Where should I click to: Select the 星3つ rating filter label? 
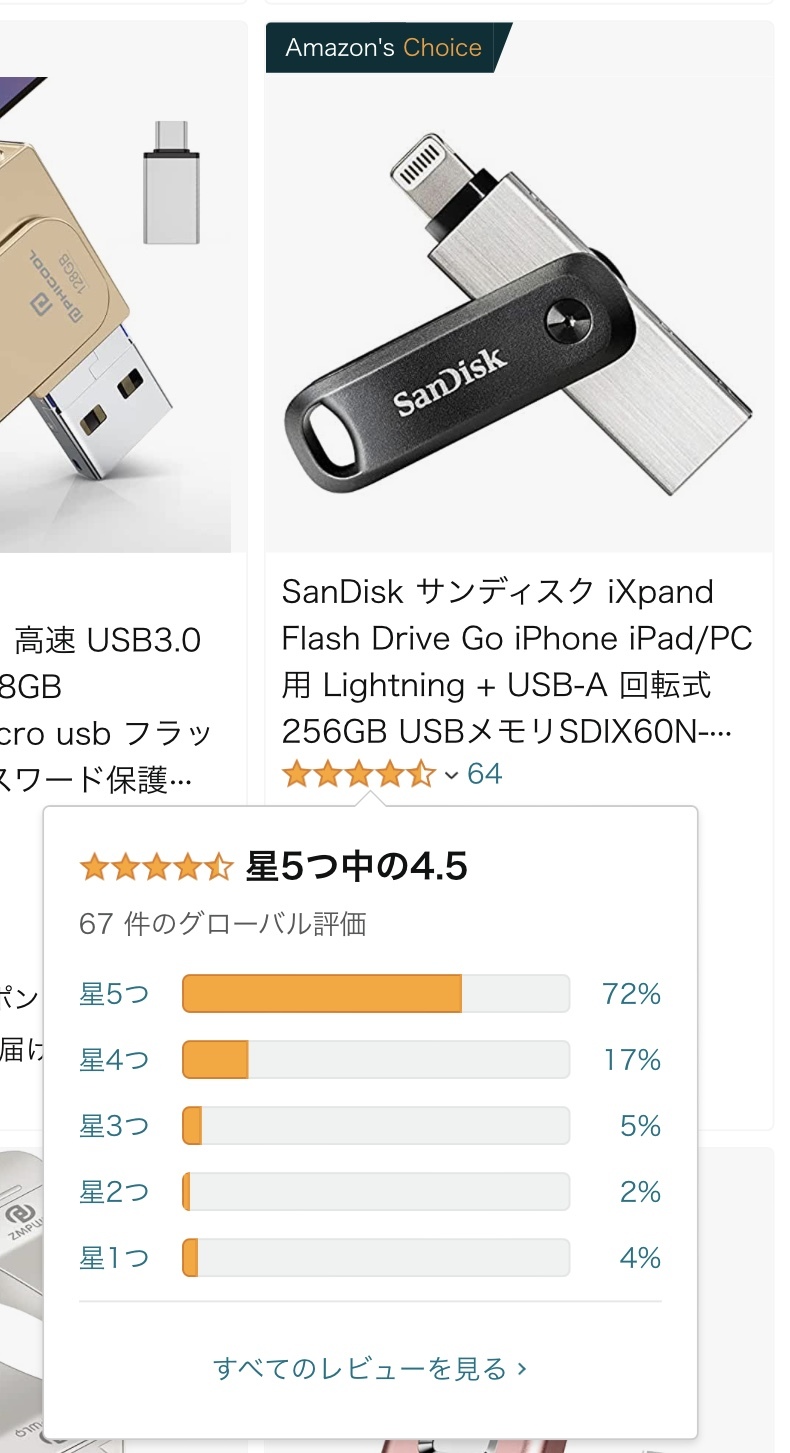coord(114,1126)
